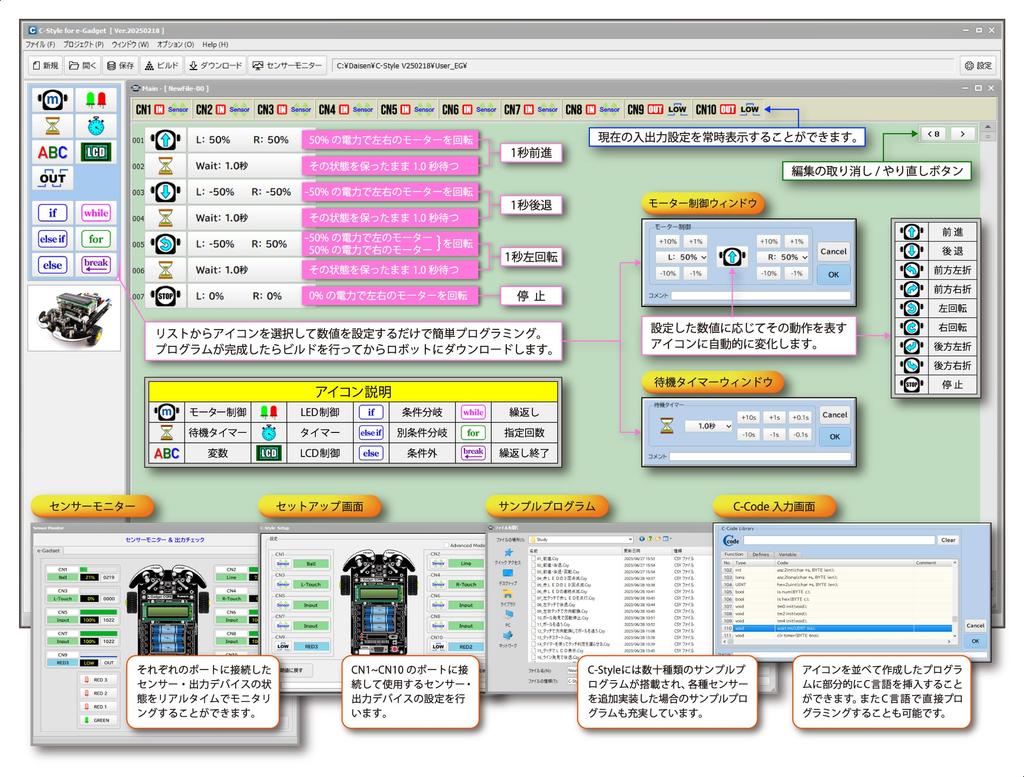Select the ABC variable icon
Viewport: 1024px width, 777px height.
click(x=53, y=151)
